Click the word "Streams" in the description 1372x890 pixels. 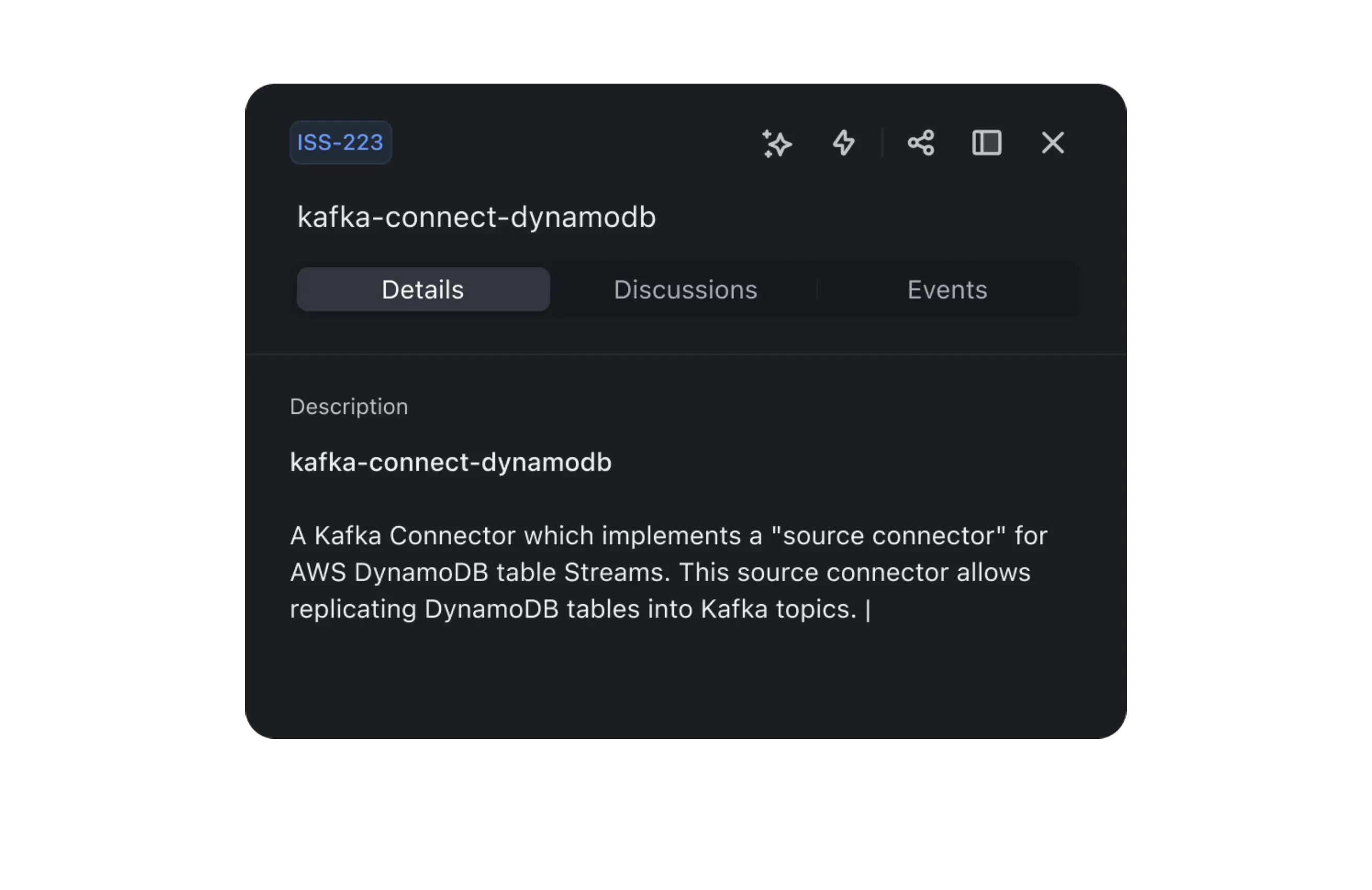coord(616,573)
